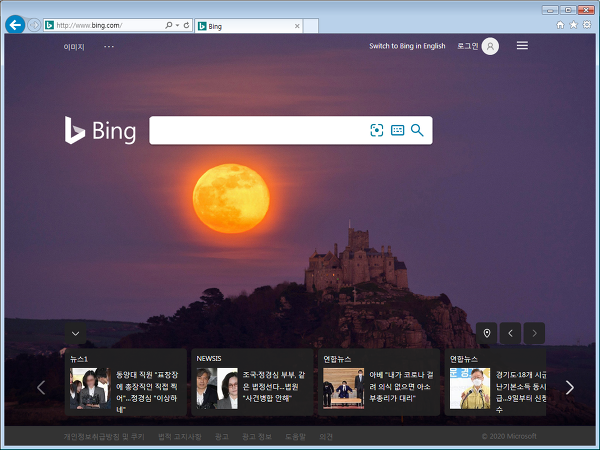
Task: Click the Bing favicon in the address bar
Action: pyautogui.click(x=49, y=25)
